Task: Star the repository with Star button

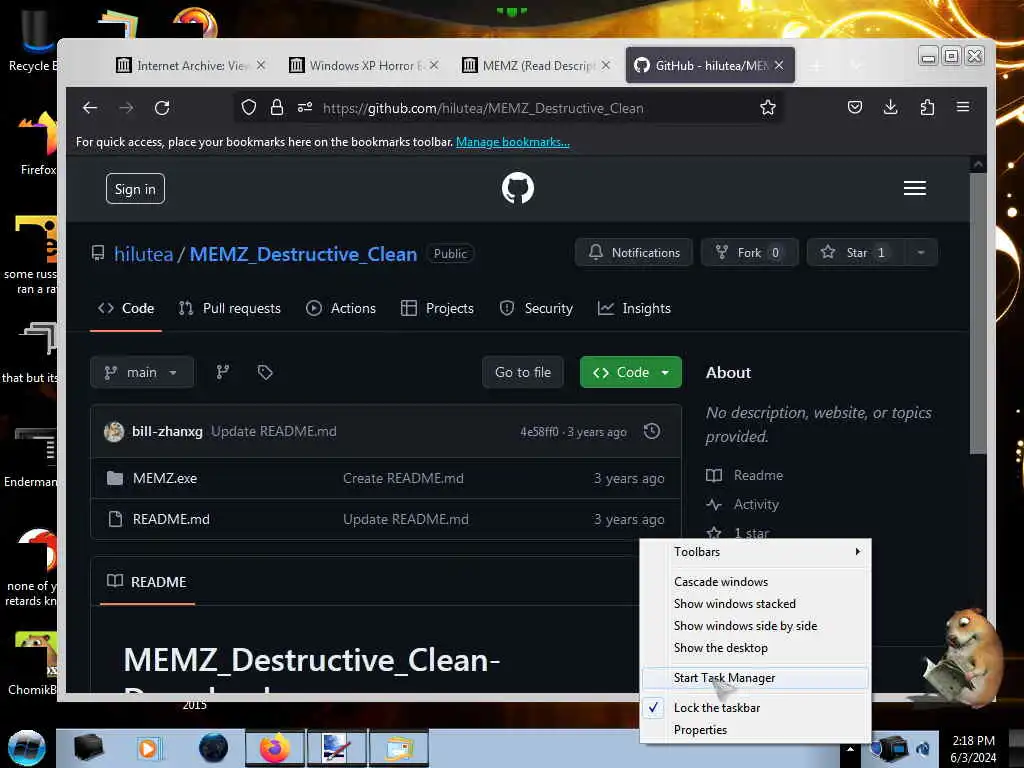Action: point(856,253)
